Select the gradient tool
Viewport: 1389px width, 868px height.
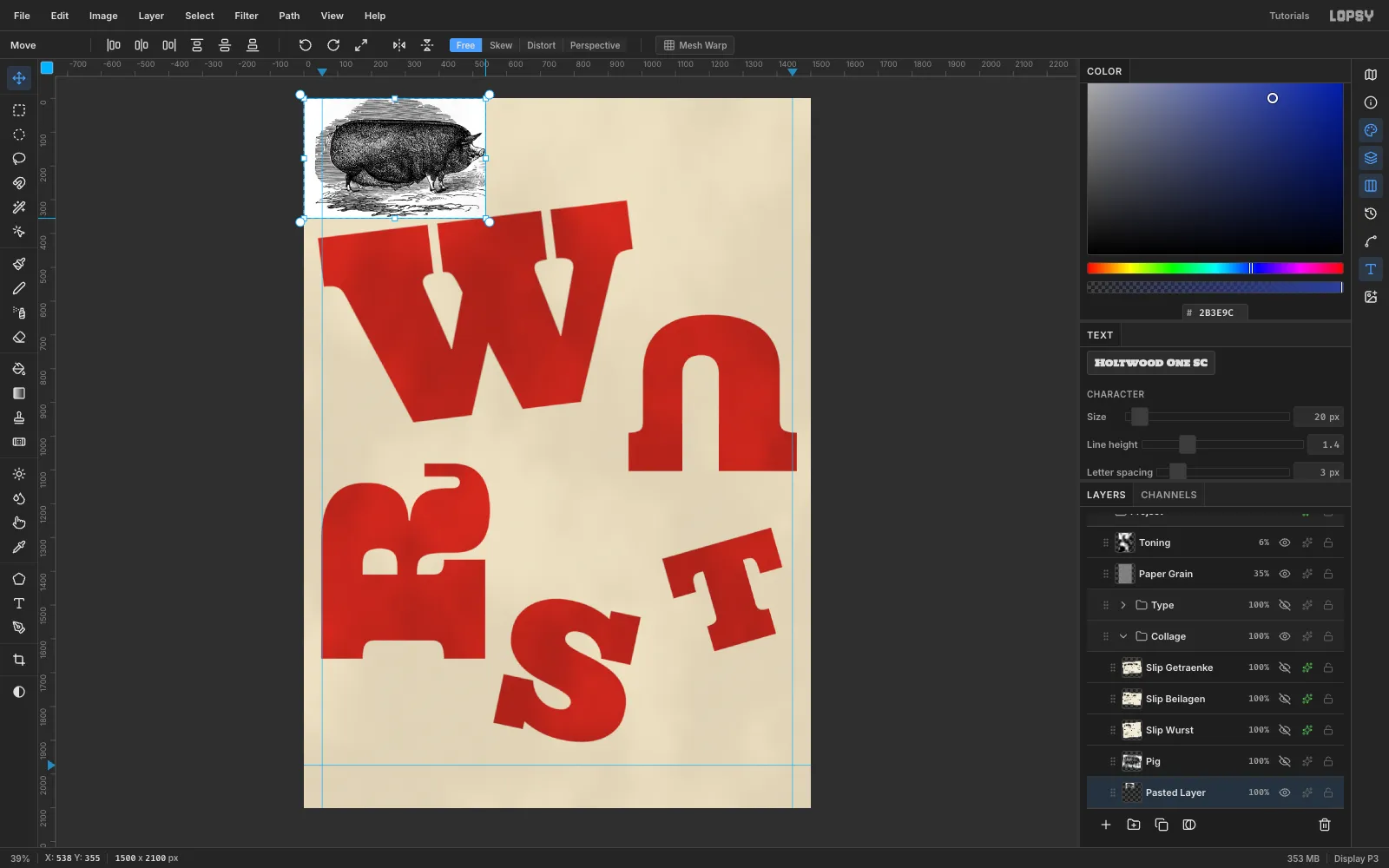point(19,393)
